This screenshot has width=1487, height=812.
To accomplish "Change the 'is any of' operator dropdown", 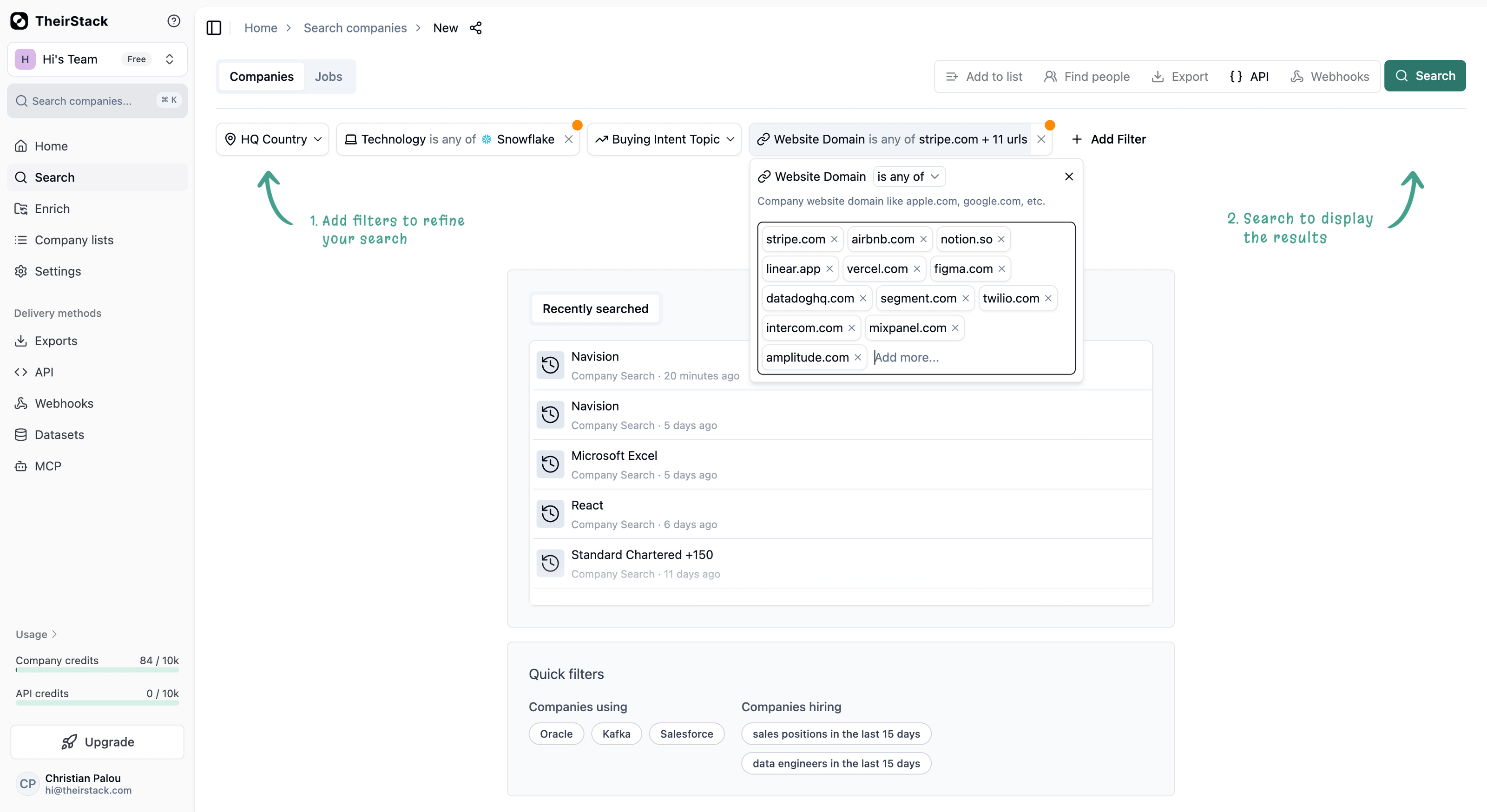I will pos(908,177).
